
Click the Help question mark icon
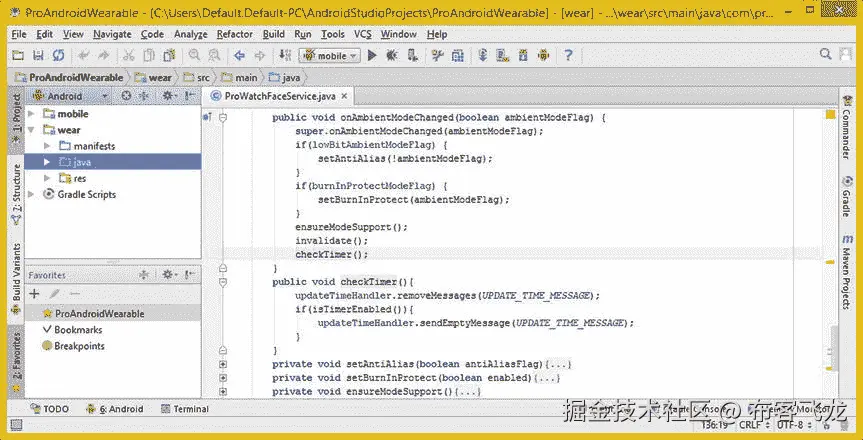[x=569, y=55]
